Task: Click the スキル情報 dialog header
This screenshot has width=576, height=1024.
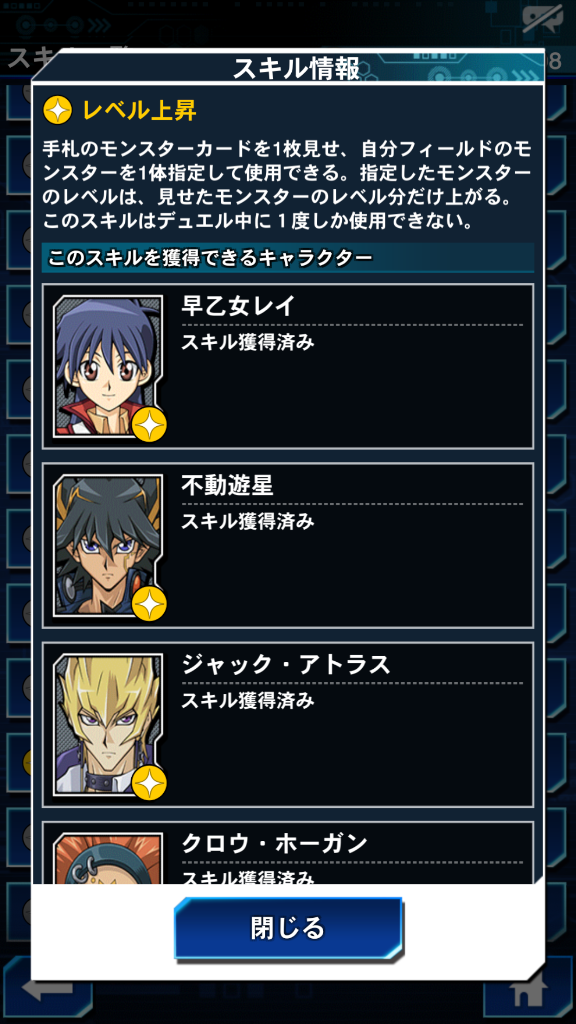Action: coord(296,69)
